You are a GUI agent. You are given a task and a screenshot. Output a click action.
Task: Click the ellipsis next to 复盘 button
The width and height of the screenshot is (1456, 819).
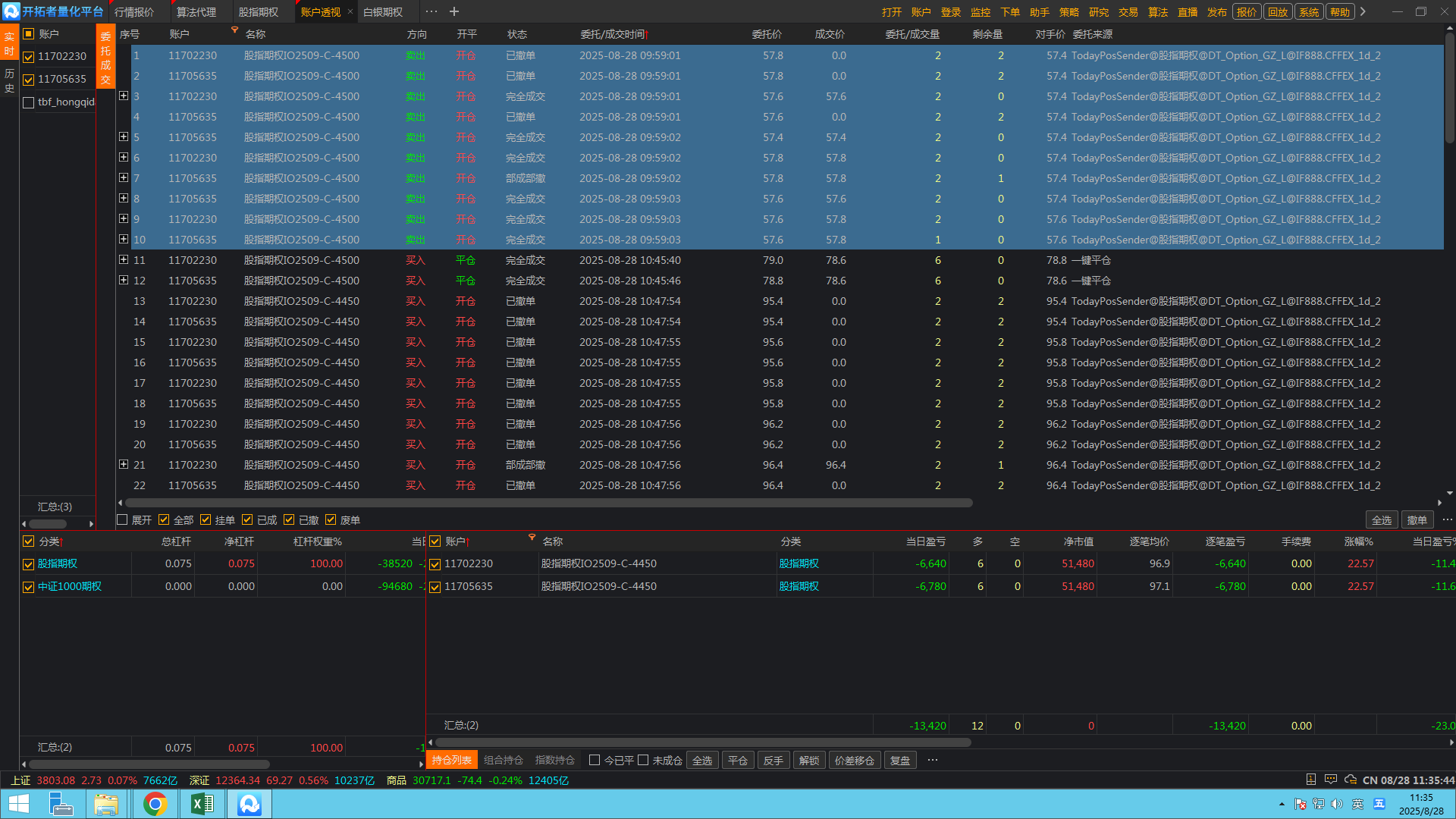pos(933,760)
